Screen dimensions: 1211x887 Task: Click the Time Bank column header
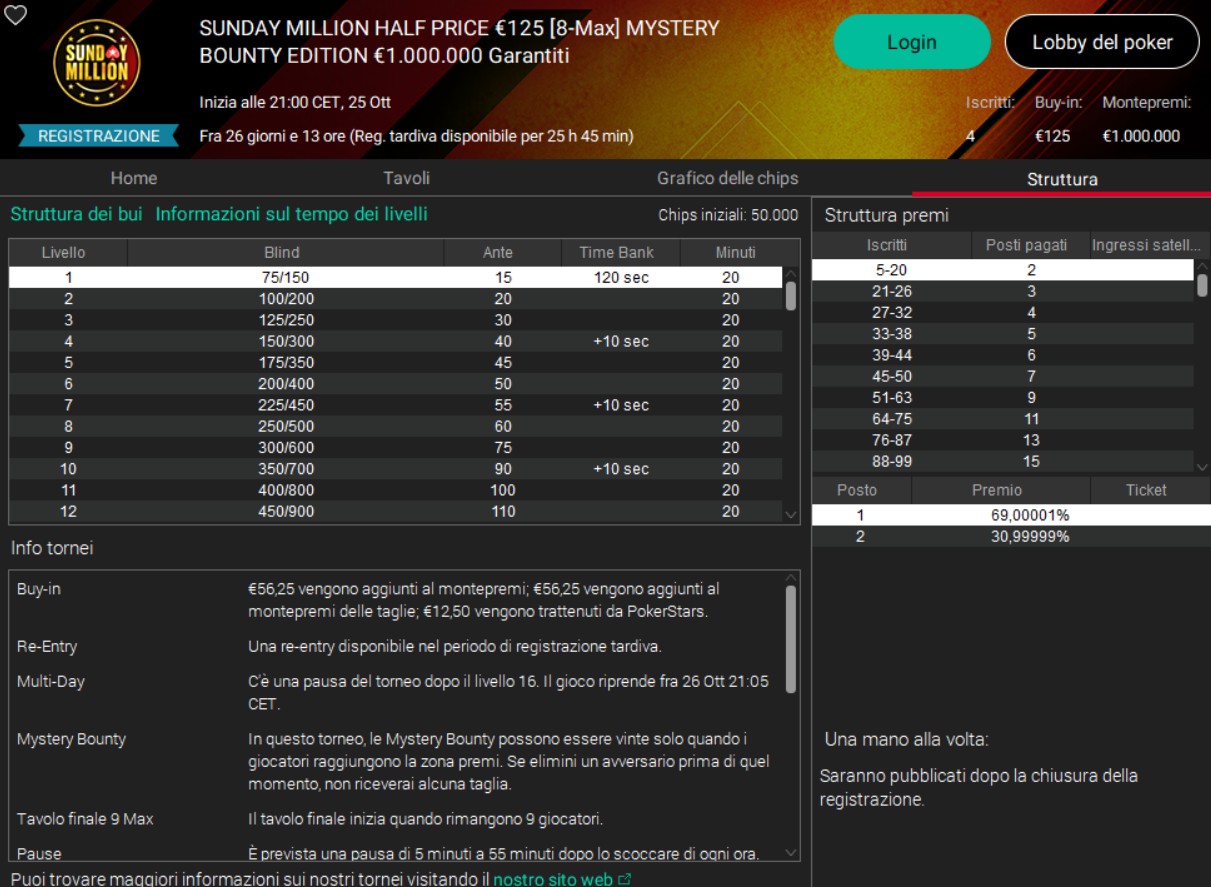(621, 252)
